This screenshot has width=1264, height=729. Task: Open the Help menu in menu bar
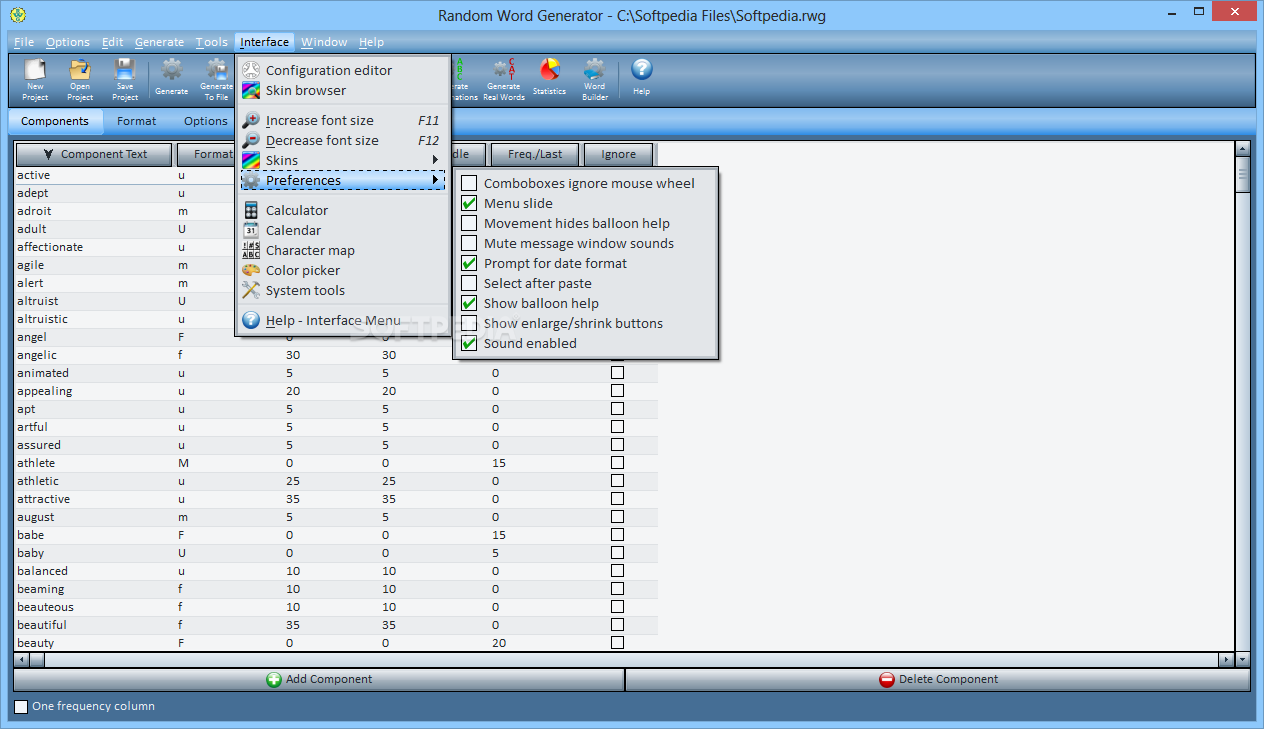371,42
